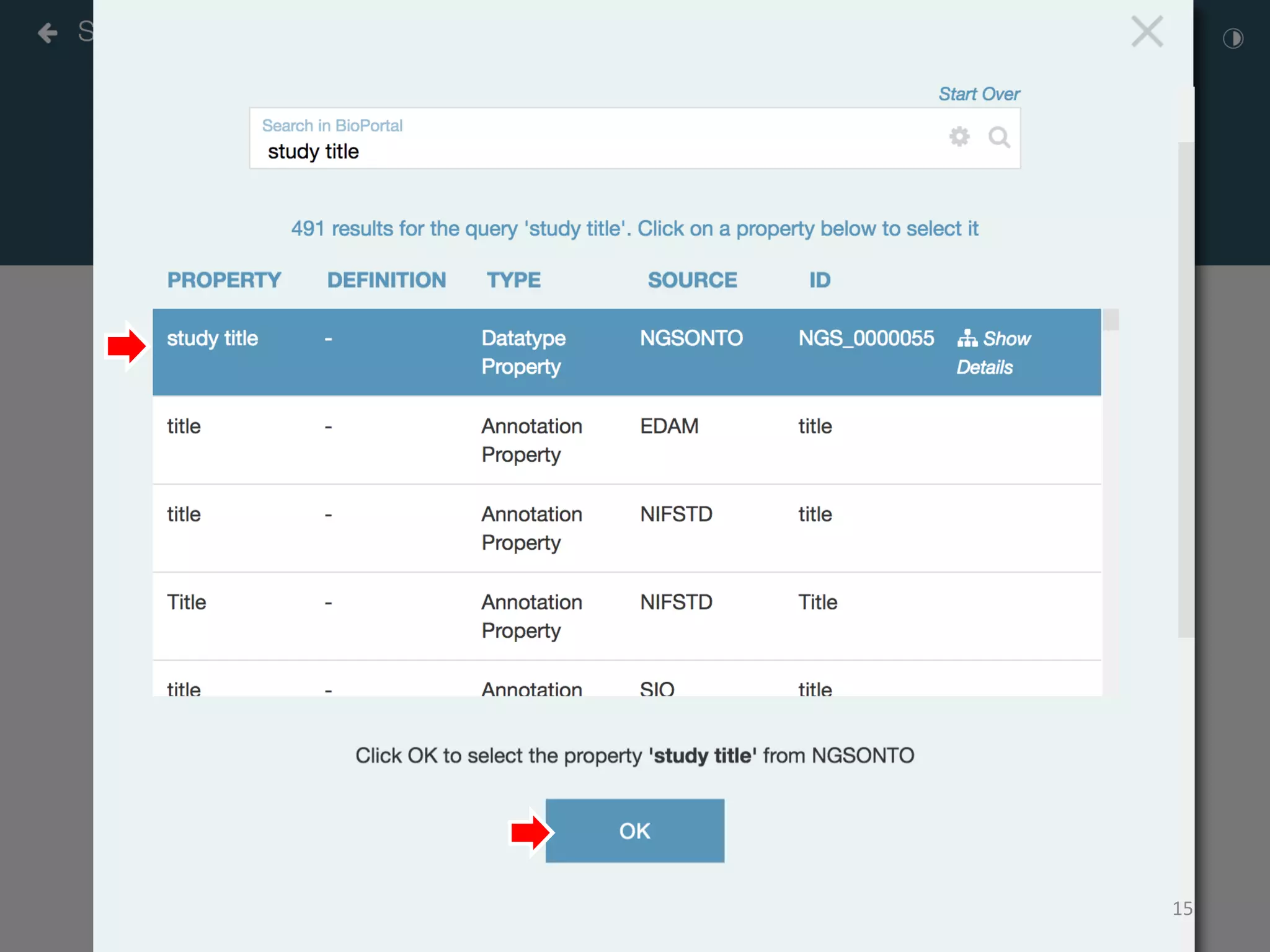Click the Start Over link
The height and width of the screenshot is (952, 1270).
point(978,94)
